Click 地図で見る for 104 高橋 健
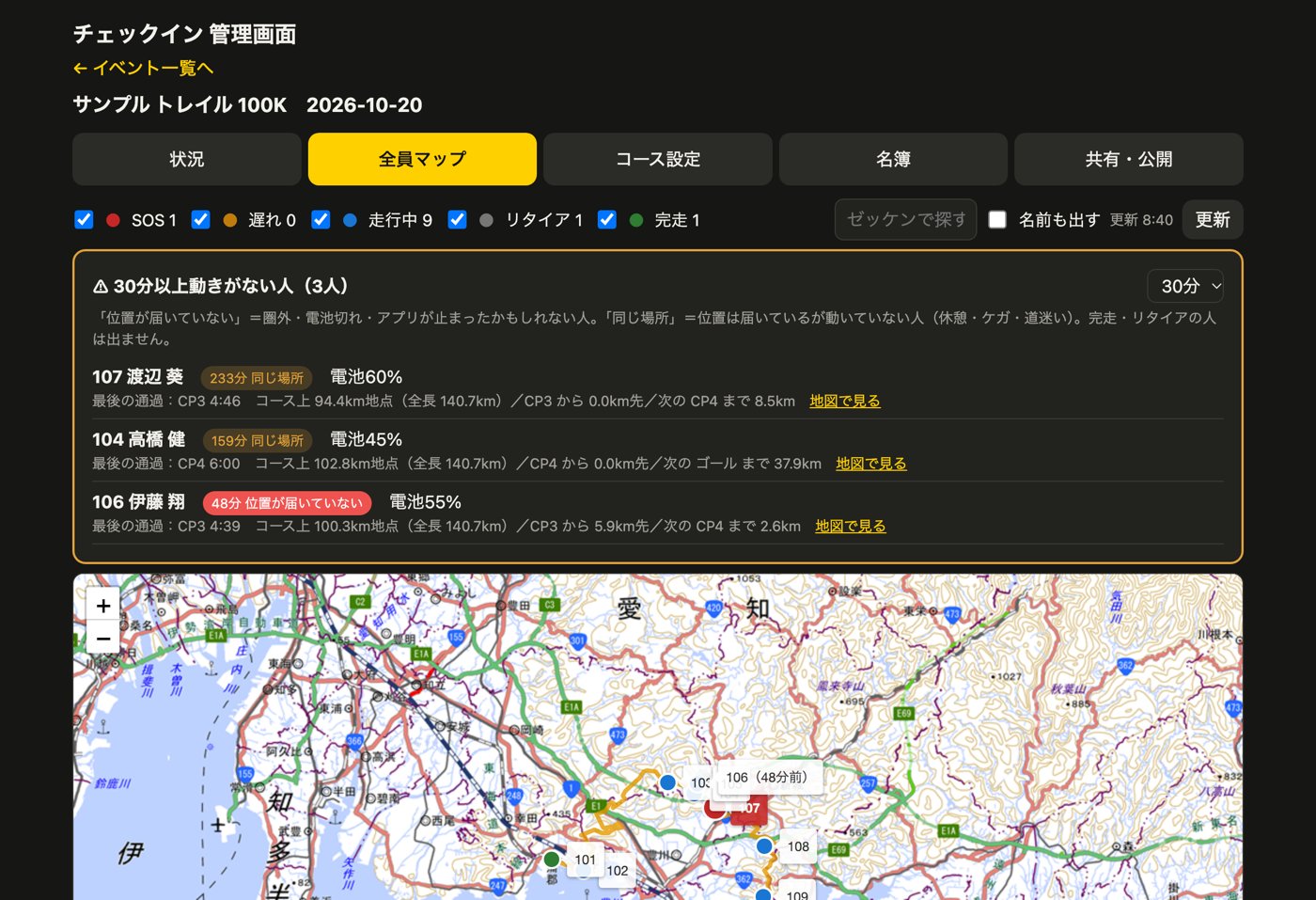 (871, 464)
